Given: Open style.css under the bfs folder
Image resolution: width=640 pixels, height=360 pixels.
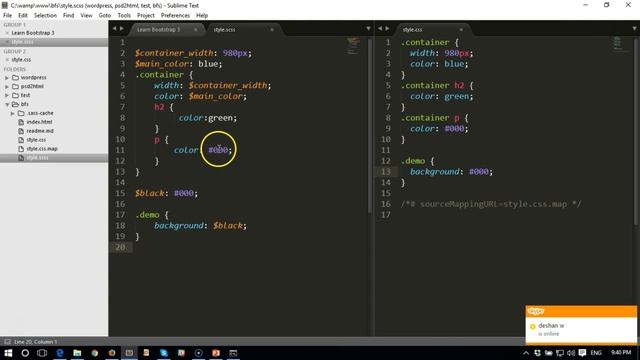Looking at the screenshot, I should (36, 140).
